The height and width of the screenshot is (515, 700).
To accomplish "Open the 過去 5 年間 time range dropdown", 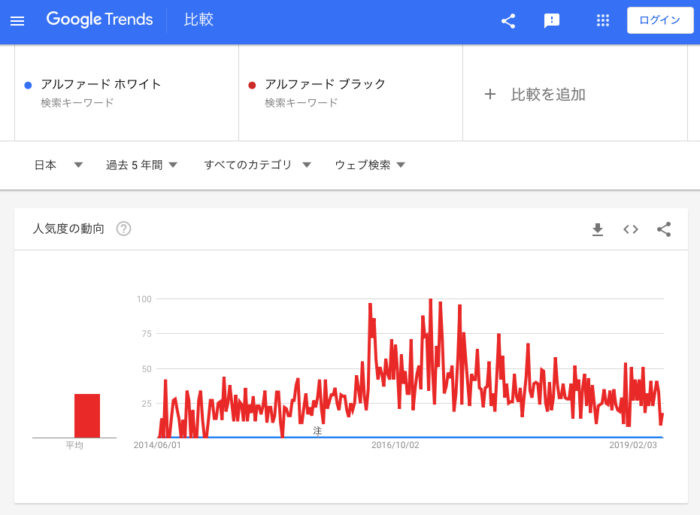I will coord(142,165).
